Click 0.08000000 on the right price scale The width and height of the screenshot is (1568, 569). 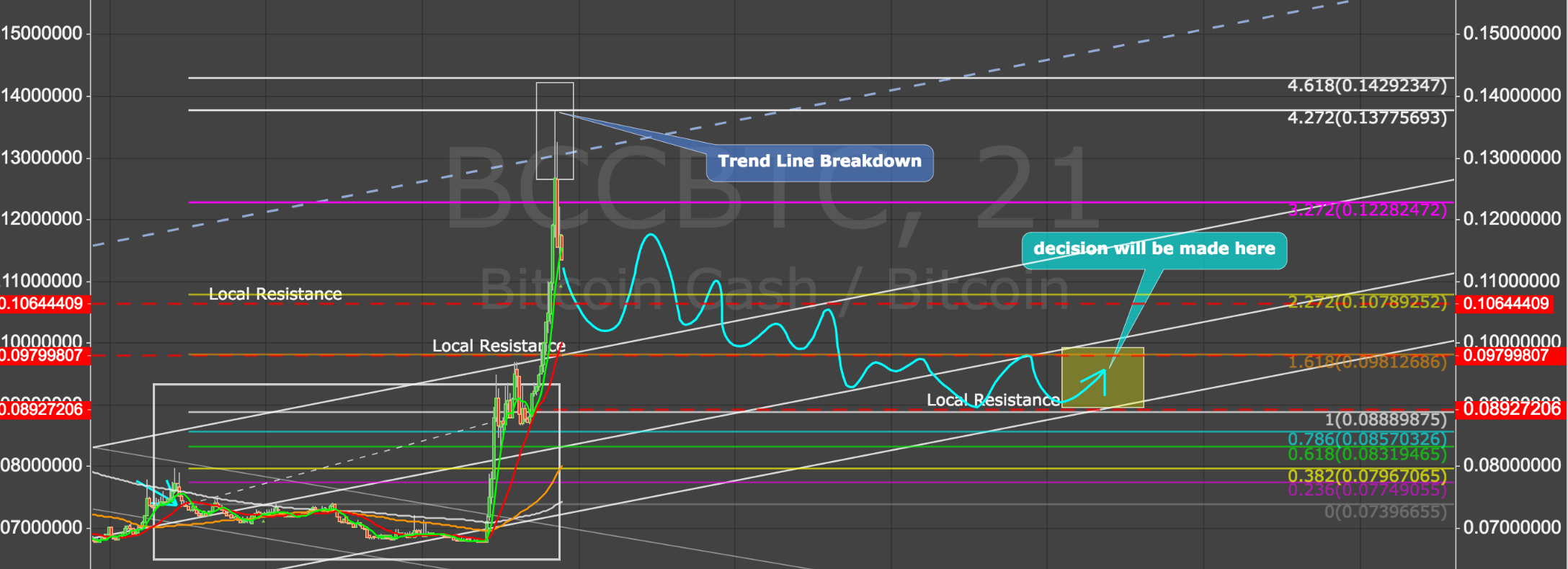pos(1513,465)
